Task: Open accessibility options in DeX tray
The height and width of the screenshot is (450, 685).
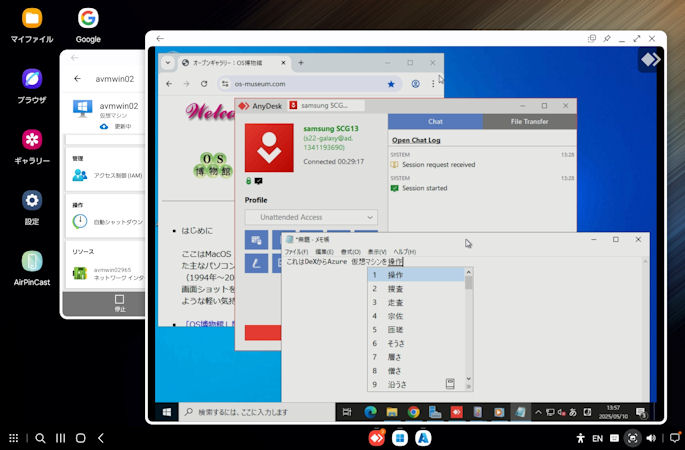Action: [581, 438]
